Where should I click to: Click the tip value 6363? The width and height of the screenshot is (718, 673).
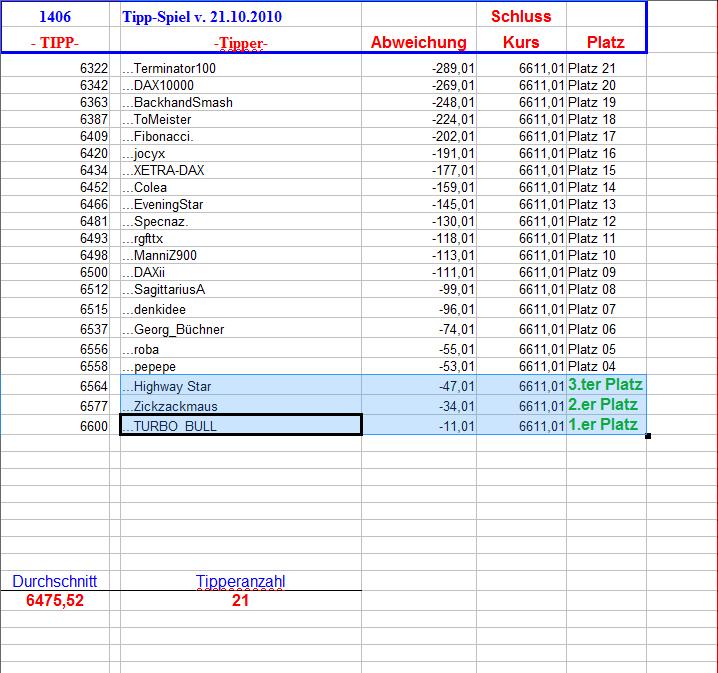(94, 102)
